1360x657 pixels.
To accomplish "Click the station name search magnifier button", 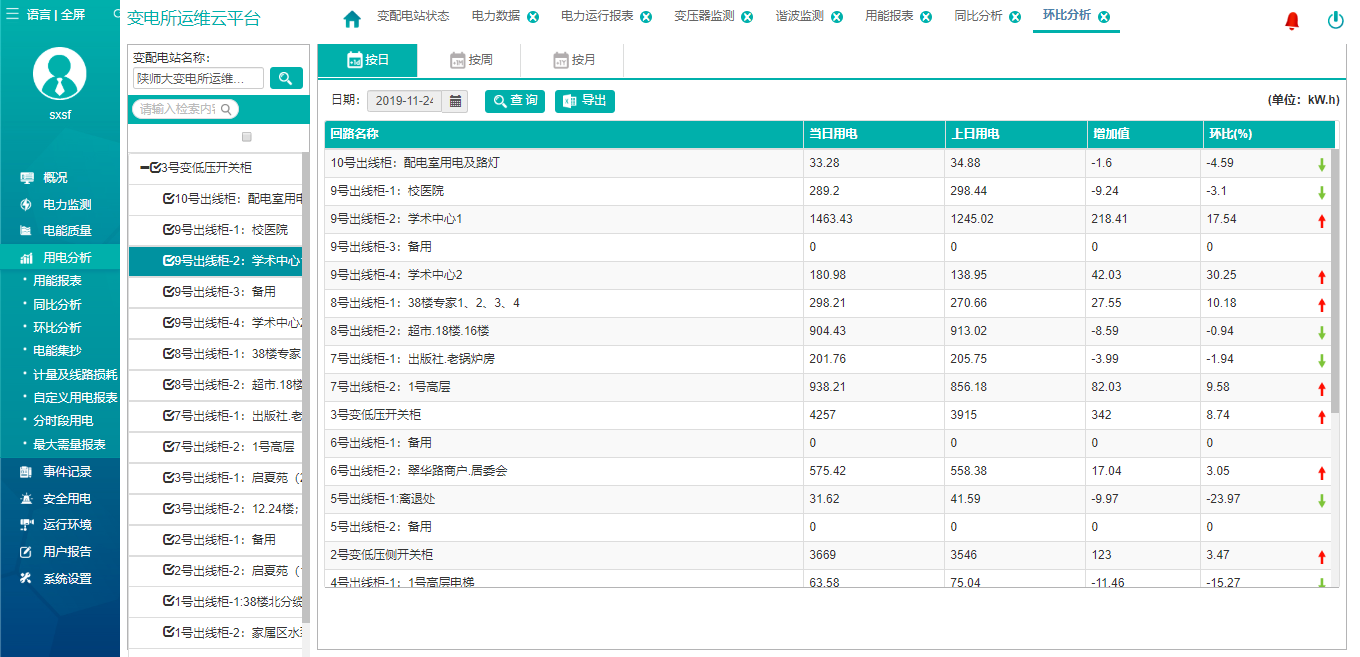I will tap(286, 78).
